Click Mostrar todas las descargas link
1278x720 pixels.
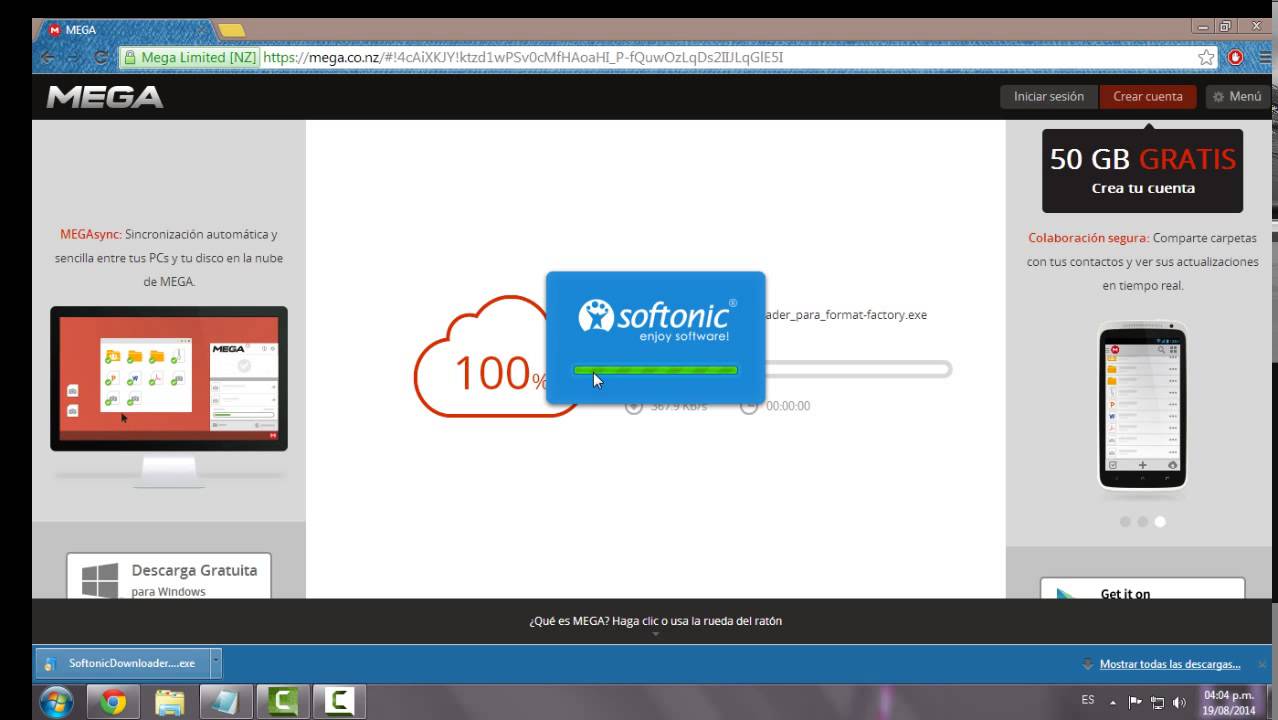1170,664
